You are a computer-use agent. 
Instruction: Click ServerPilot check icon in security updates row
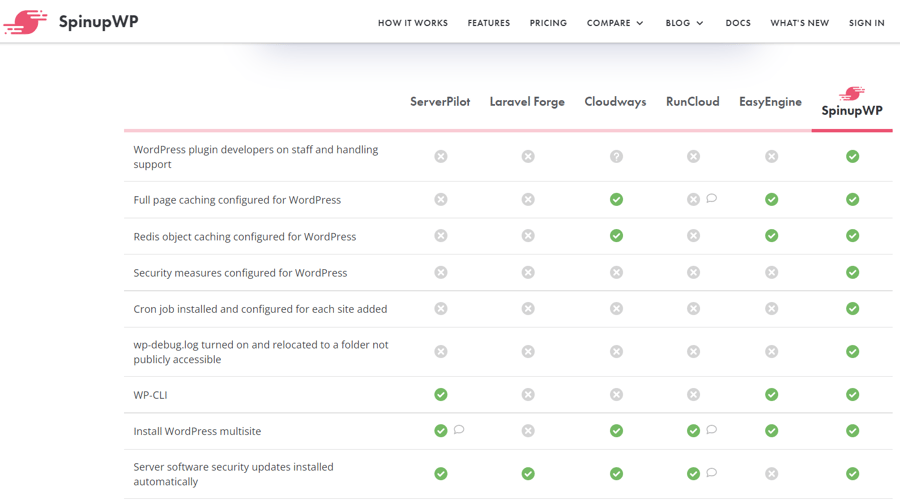(441, 474)
